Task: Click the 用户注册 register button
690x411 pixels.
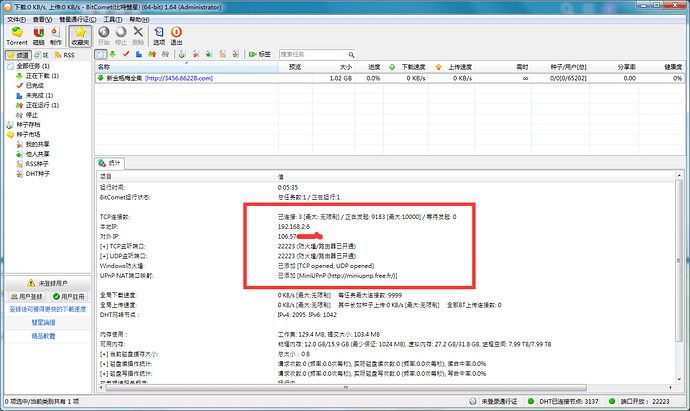Action: click(70, 298)
